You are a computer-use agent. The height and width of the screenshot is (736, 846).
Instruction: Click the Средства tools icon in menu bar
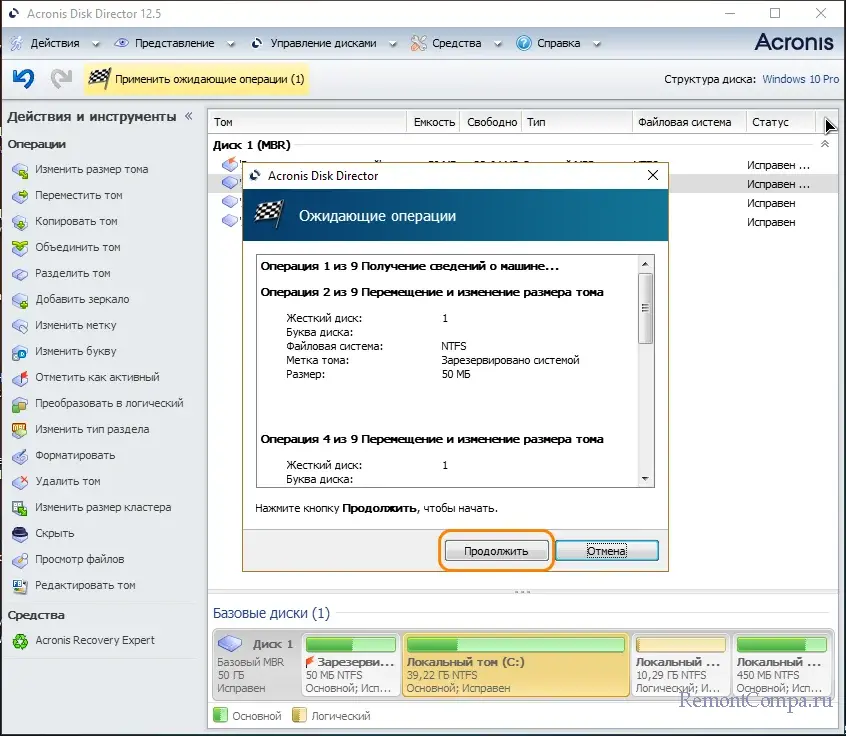point(418,43)
